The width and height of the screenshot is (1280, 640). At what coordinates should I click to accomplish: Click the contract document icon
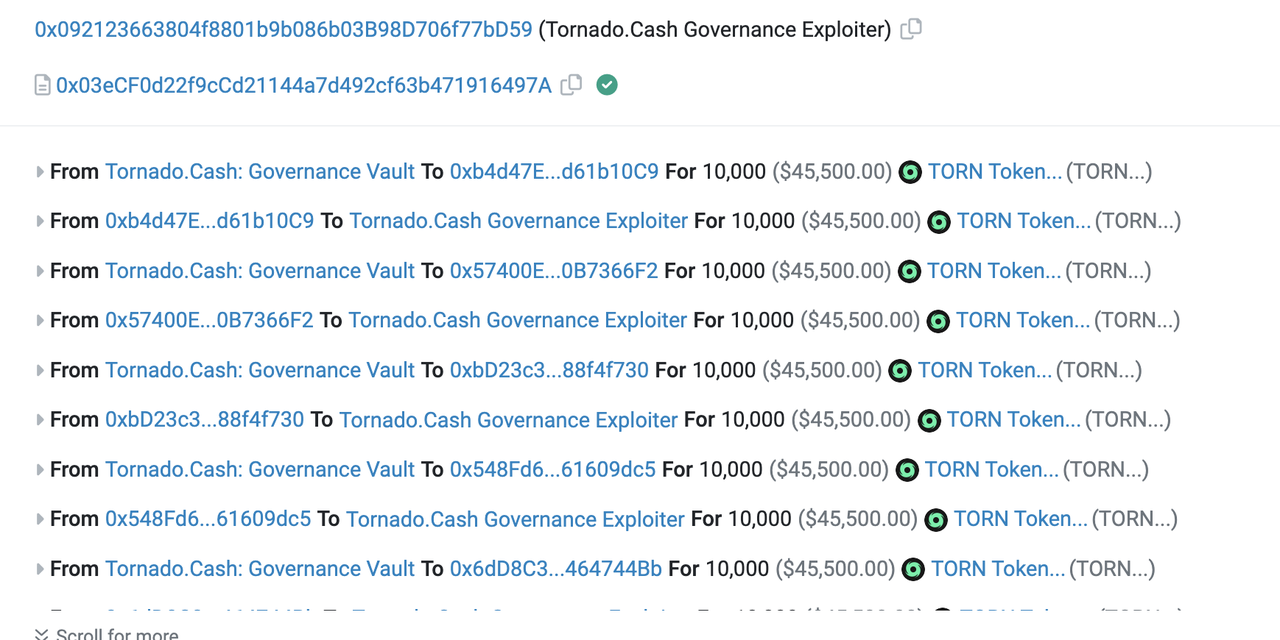42,85
